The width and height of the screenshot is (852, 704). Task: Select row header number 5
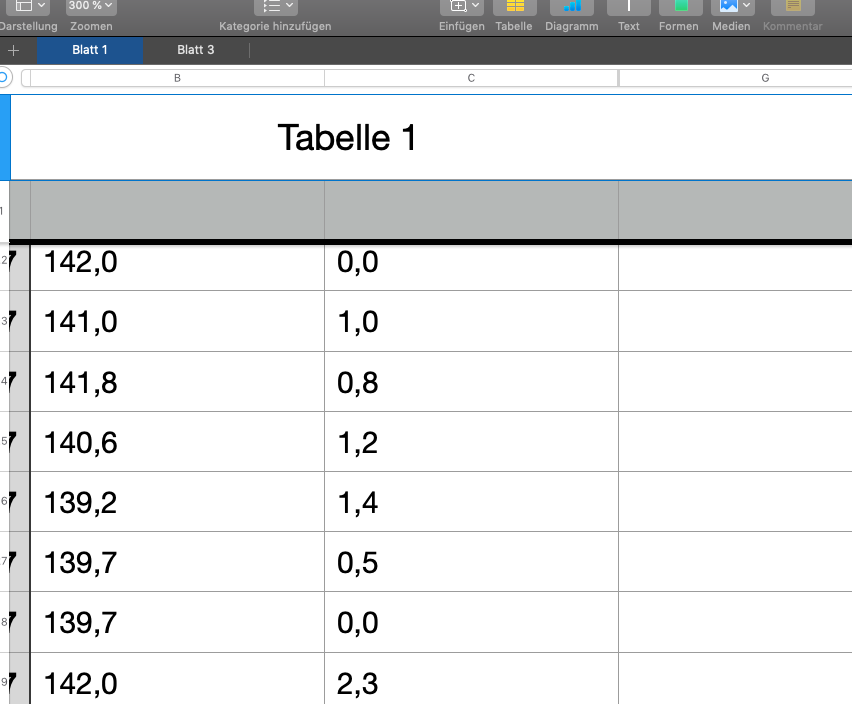pyautogui.click(x=5, y=442)
